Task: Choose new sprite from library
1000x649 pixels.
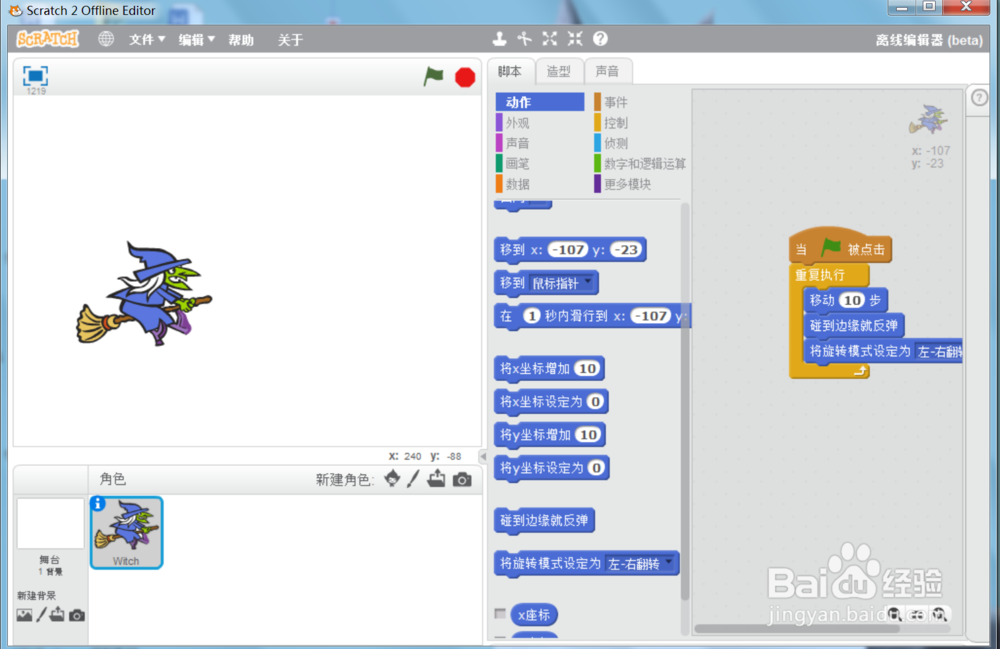Action: pyautogui.click(x=392, y=478)
